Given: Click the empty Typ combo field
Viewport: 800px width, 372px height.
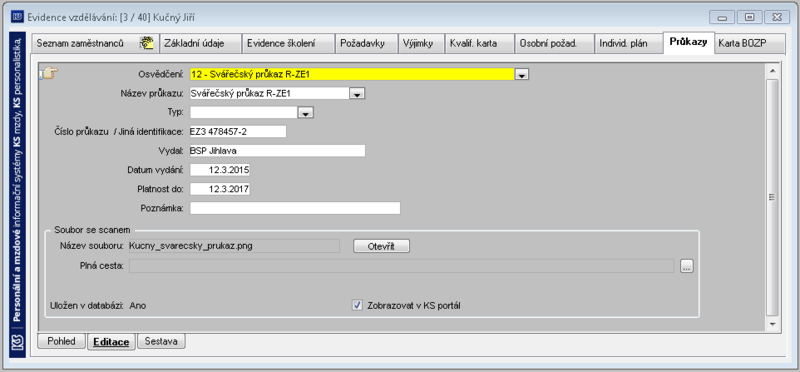Looking at the screenshot, I should coord(244,112).
